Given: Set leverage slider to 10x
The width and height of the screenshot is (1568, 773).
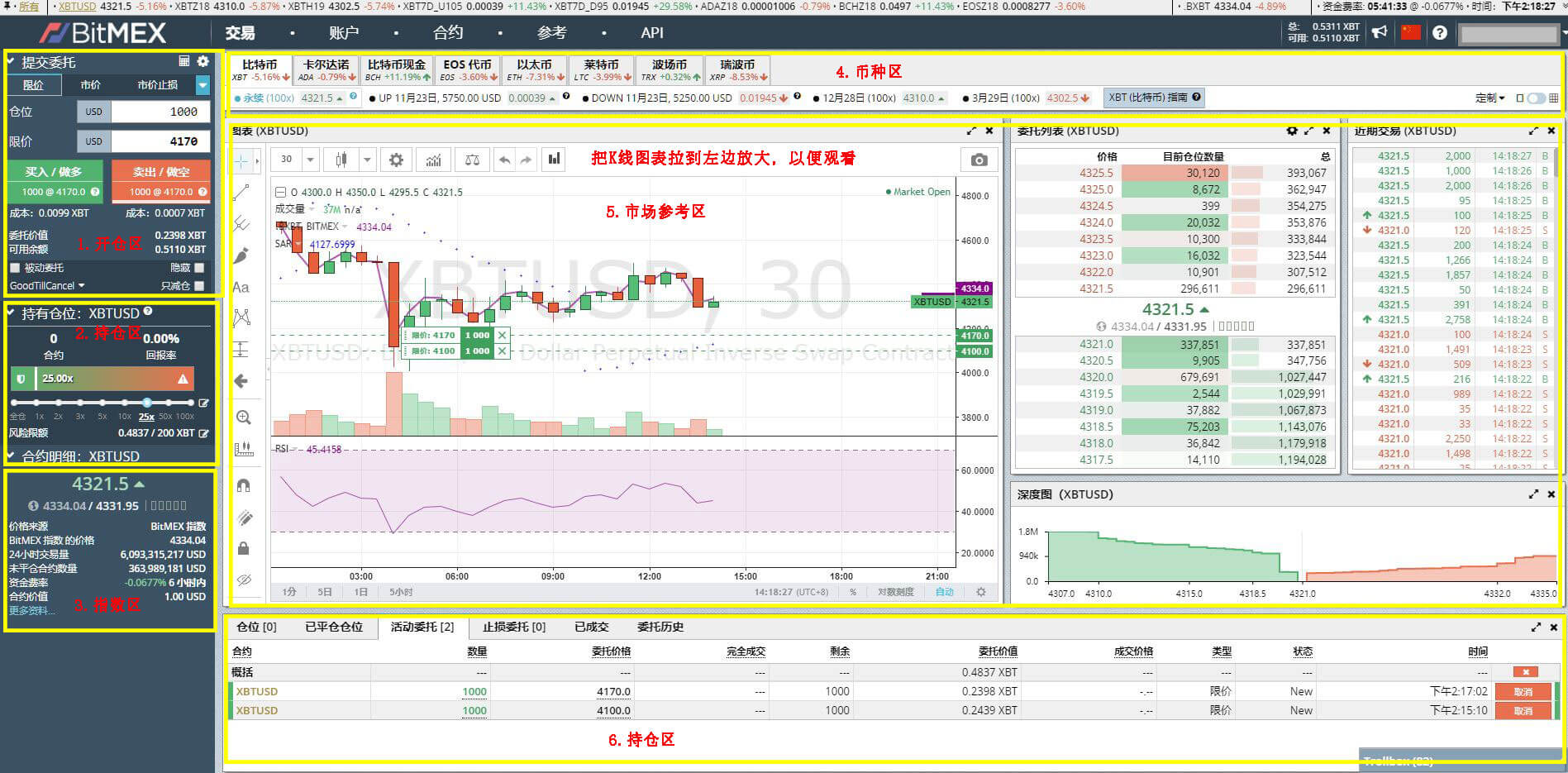Looking at the screenshot, I should coord(125,403).
